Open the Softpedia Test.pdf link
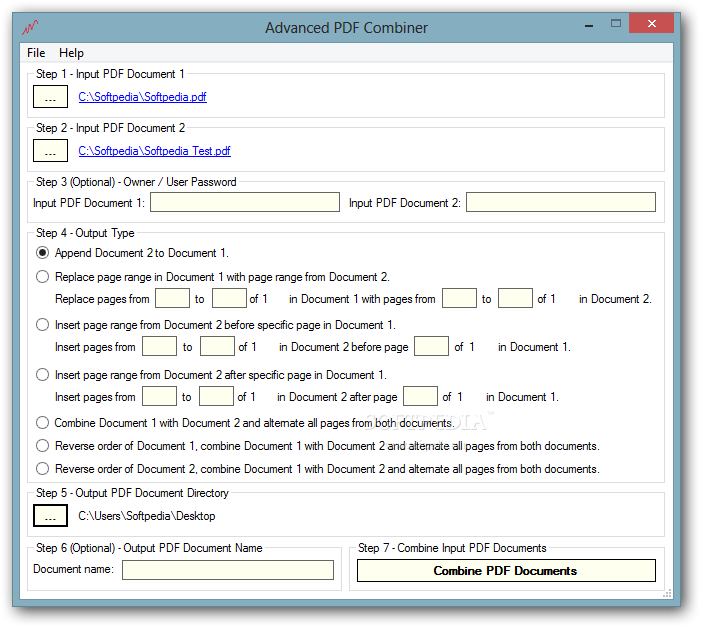The height and width of the screenshot is (627, 701). [x=154, y=151]
